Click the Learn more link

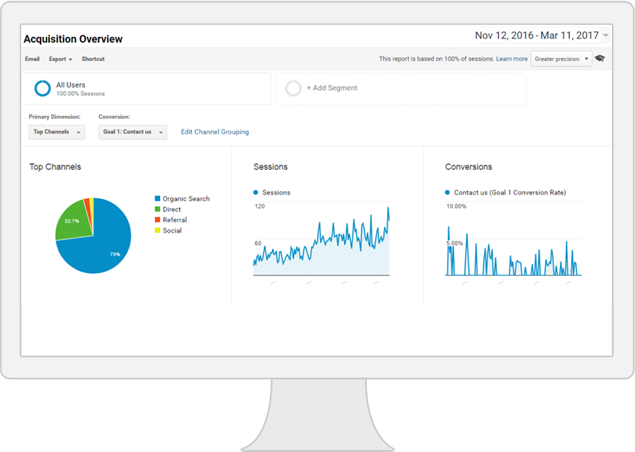tap(511, 59)
